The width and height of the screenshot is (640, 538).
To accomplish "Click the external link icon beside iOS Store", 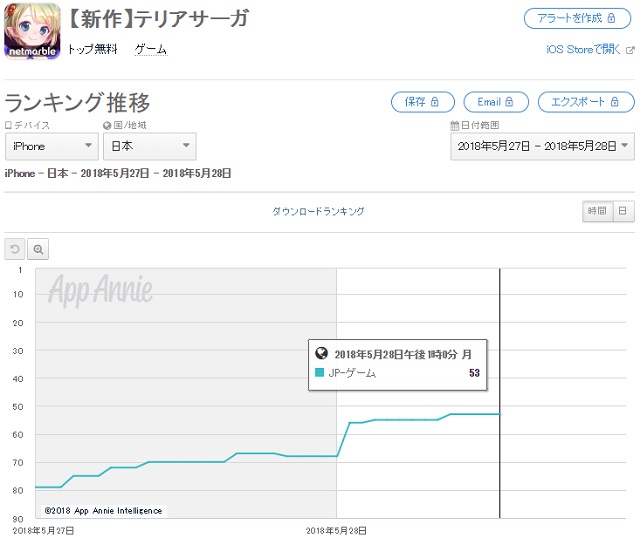I will tap(630, 49).
